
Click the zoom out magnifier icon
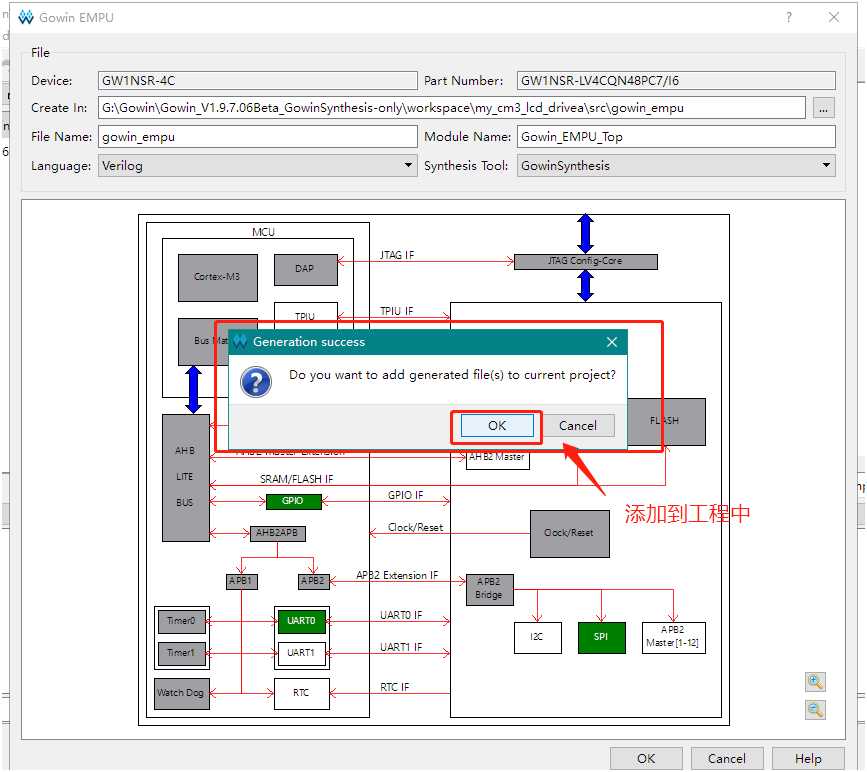pyautogui.click(x=815, y=709)
